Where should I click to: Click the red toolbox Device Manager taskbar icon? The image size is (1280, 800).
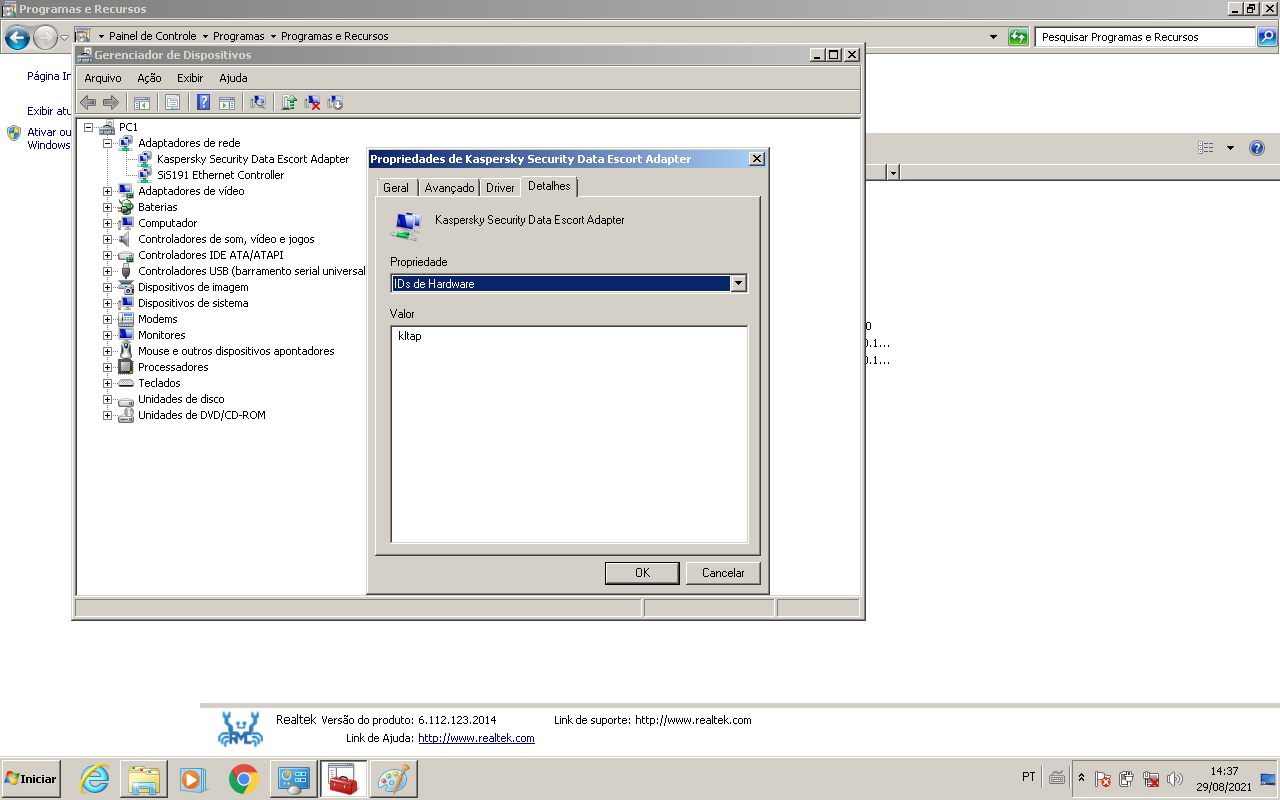click(x=344, y=779)
